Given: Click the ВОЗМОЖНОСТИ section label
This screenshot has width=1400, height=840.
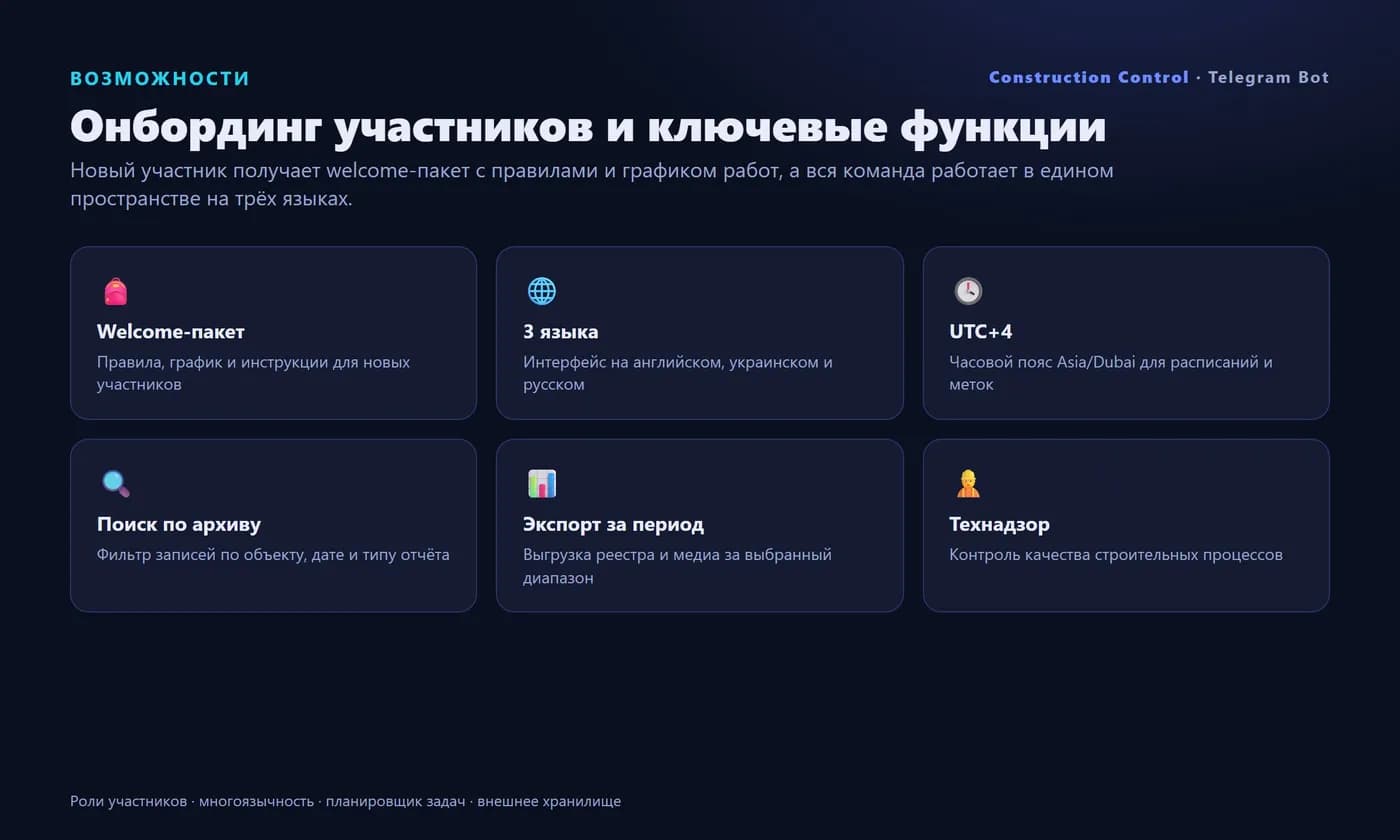Looking at the screenshot, I should click(160, 79).
